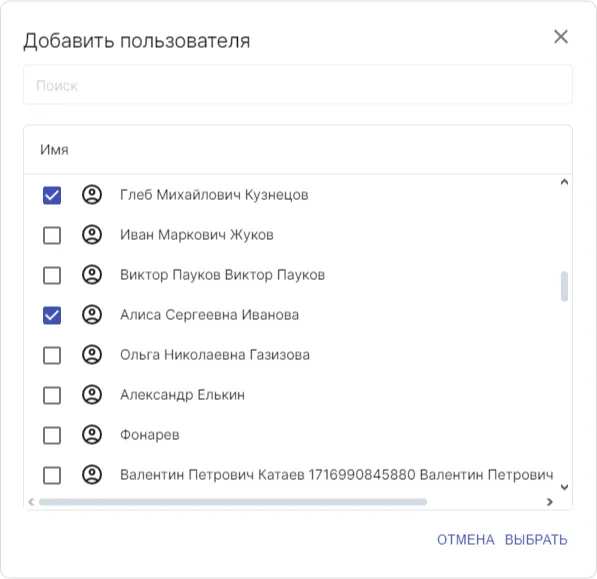Enable the Александр Елькин checkbox

pyautogui.click(x=52, y=395)
